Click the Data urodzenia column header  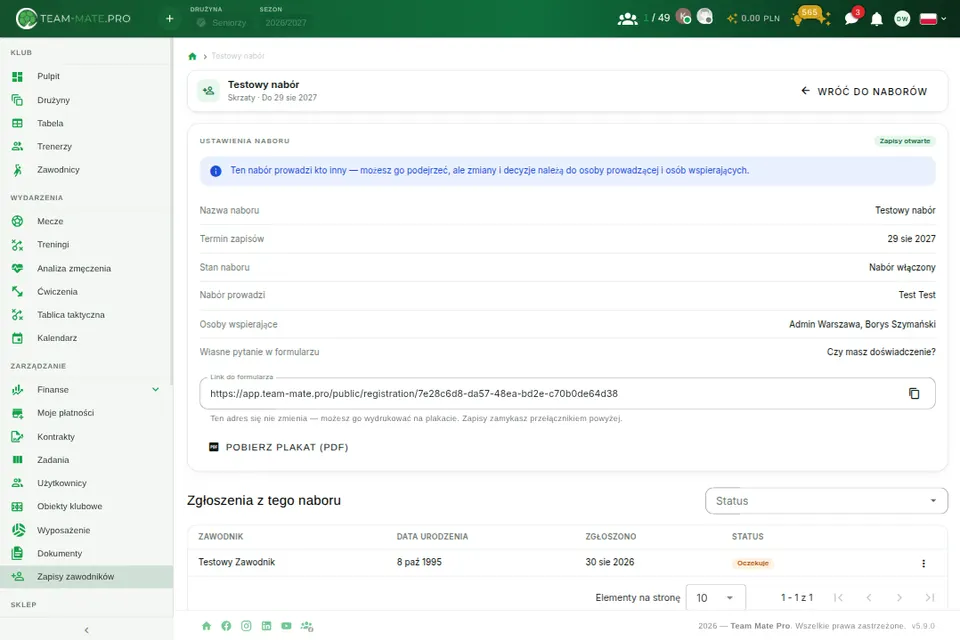(432, 536)
